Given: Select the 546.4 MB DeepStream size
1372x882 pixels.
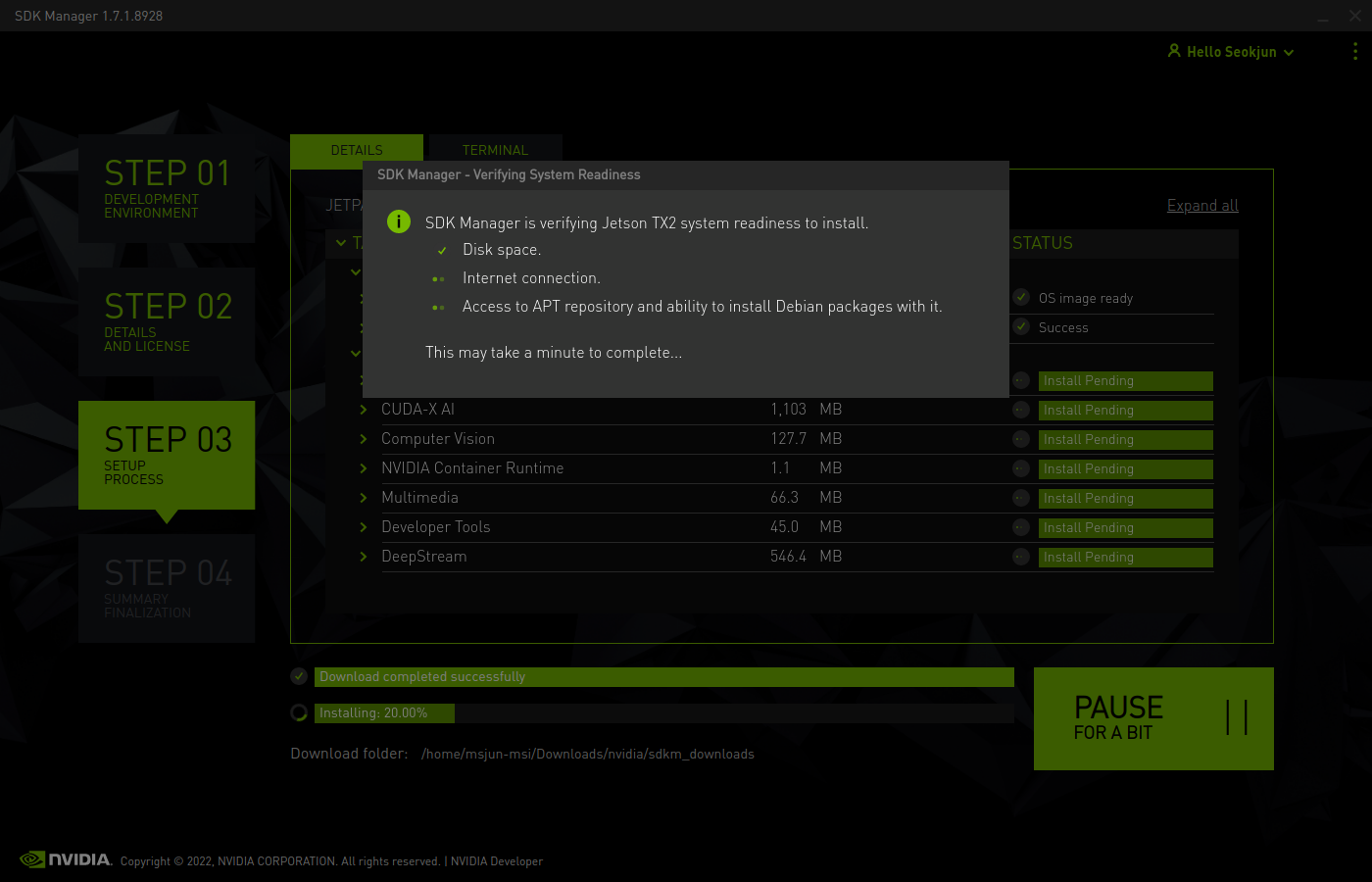Looking at the screenshot, I should 807,557.
